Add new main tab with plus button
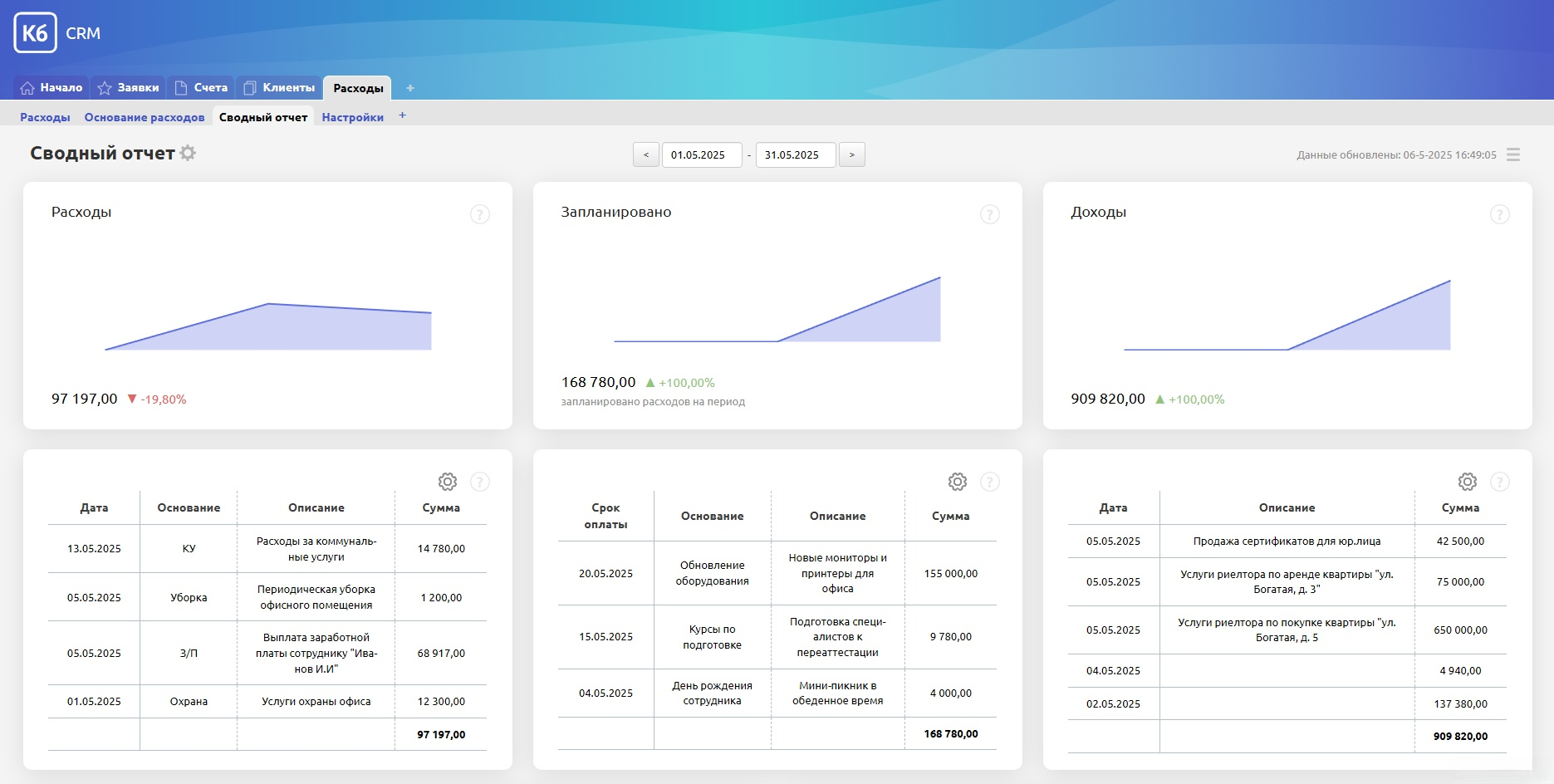The height and width of the screenshot is (784, 1554). [x=409, y=88]
